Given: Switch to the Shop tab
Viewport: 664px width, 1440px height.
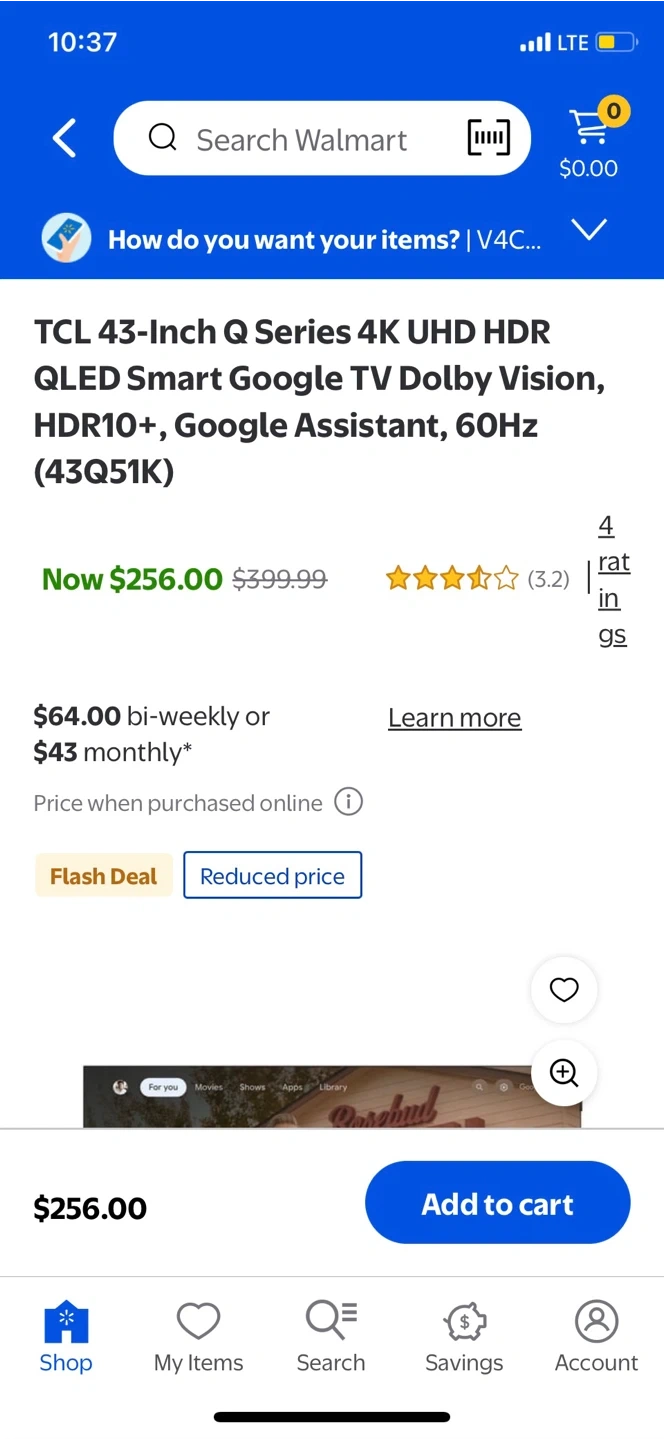Looking at the screenshot, I should (x=66, y=1337).
